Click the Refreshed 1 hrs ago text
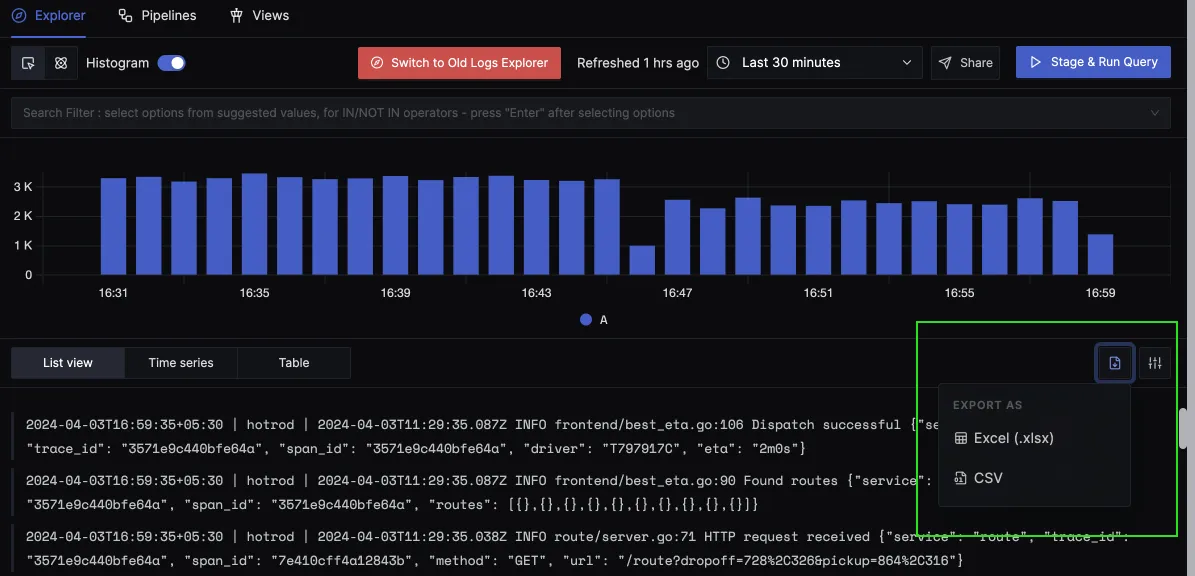The width and height of the screenshot is (1195, 576). point(638,62)
